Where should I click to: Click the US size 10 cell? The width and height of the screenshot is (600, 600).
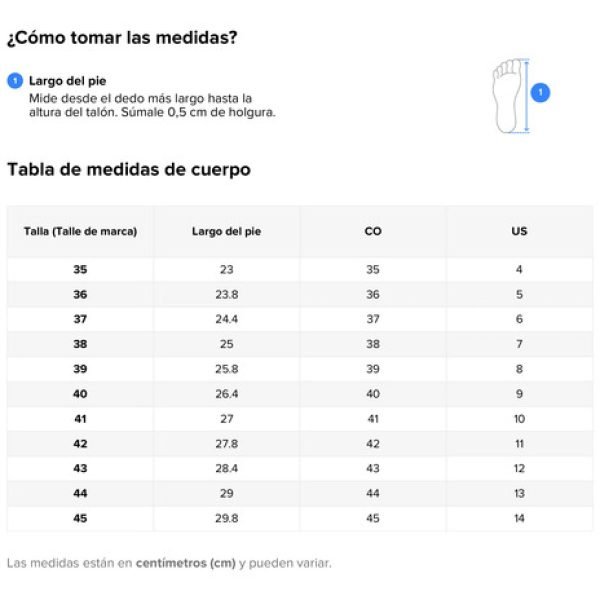[x=519, y=419]
